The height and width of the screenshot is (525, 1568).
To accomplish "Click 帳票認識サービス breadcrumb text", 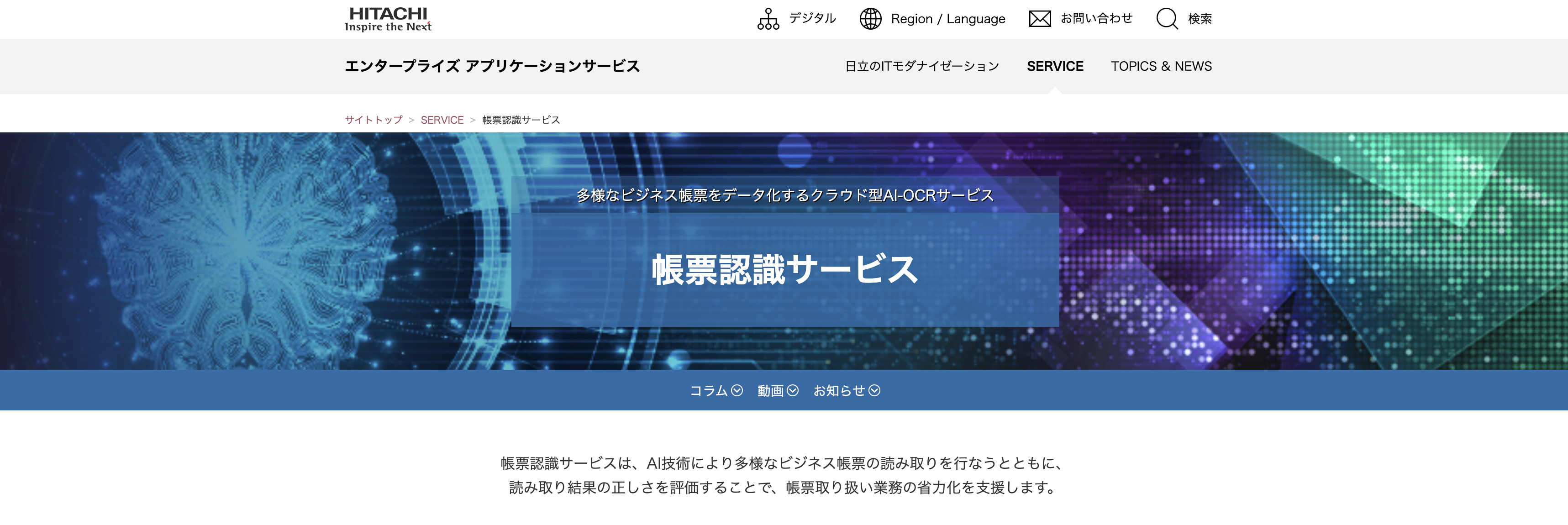I will tap(521, 120).
